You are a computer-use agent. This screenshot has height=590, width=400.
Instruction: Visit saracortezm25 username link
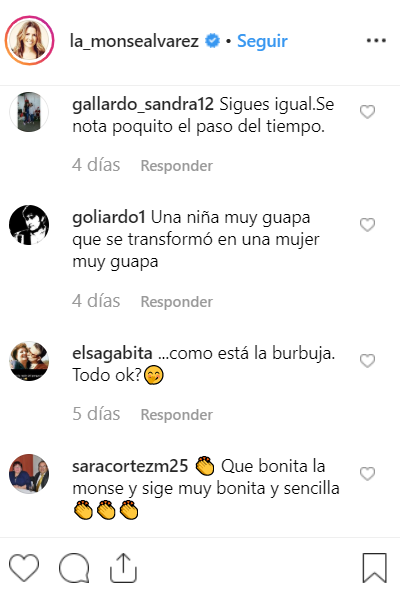[x=130, y=466]
